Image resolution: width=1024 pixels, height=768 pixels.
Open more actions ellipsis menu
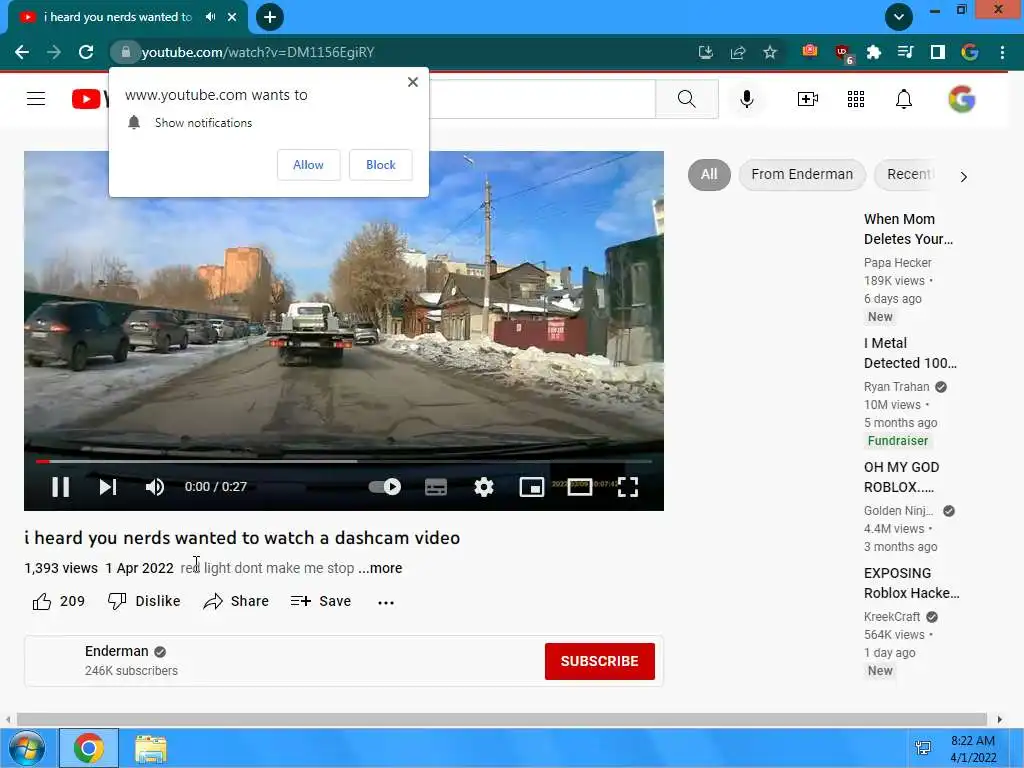point(386,602)
